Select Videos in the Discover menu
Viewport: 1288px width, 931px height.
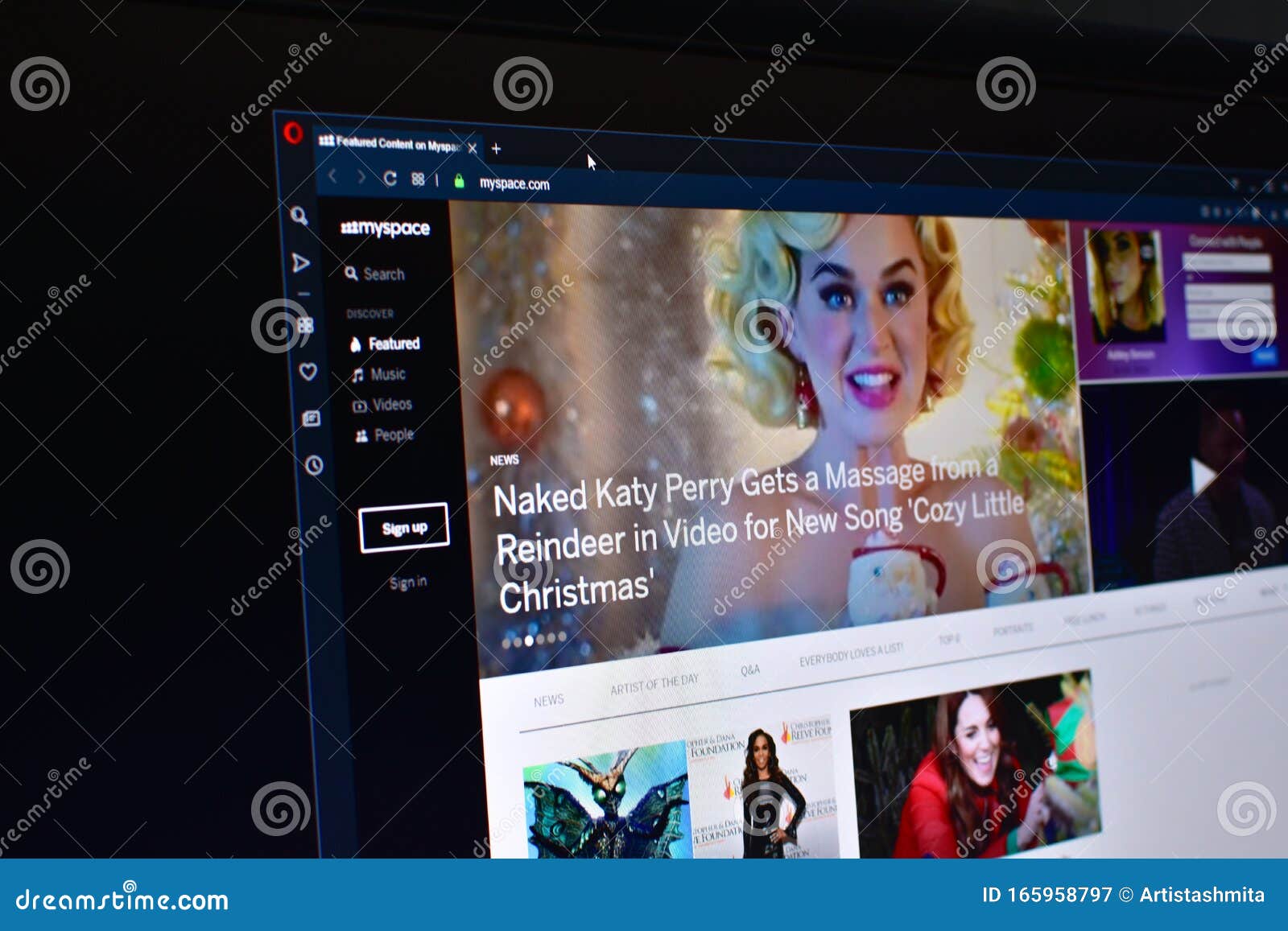(x=382, y=405)
